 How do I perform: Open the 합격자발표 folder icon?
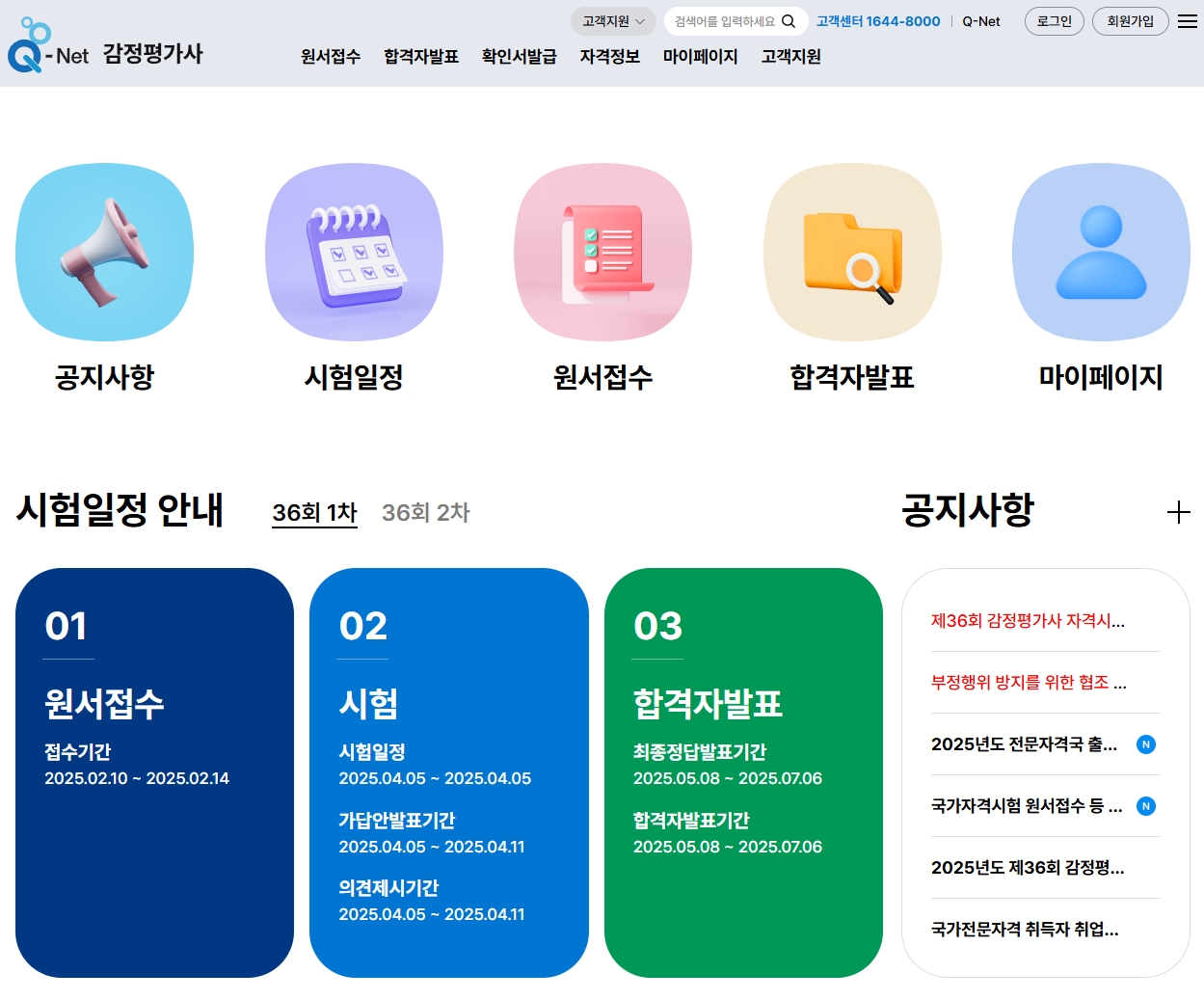[851, 252]
